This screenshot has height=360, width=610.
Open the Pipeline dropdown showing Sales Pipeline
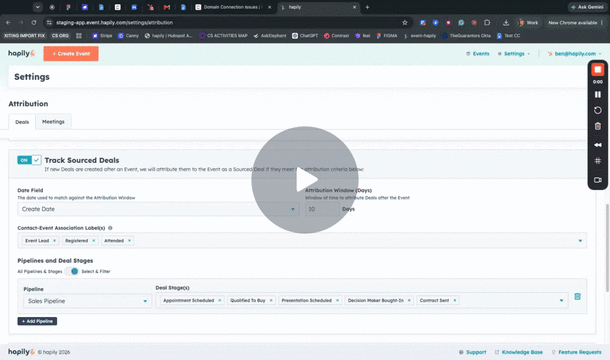(x=87, y=301)
